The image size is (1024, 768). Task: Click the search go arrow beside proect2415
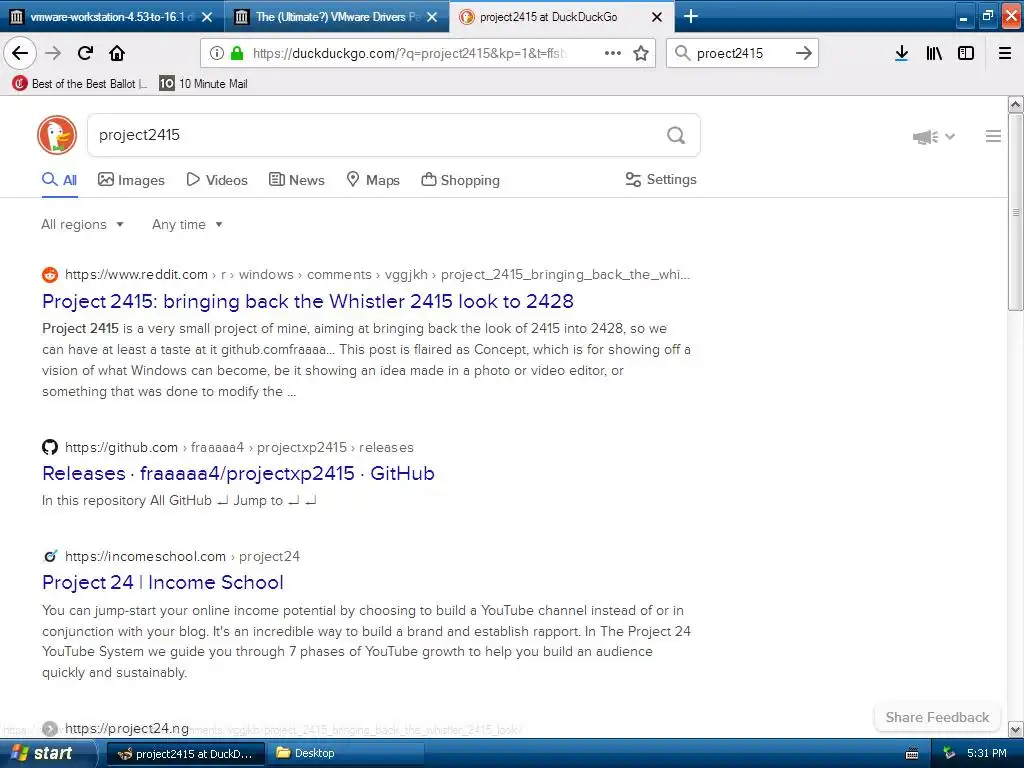[804, 53]
